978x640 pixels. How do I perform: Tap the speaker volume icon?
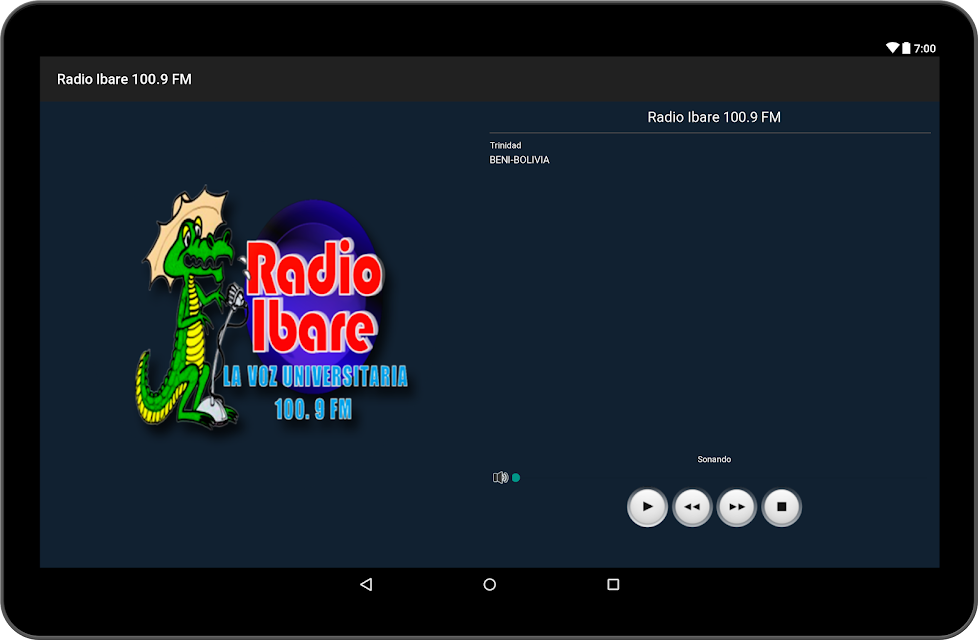point(500,478)
